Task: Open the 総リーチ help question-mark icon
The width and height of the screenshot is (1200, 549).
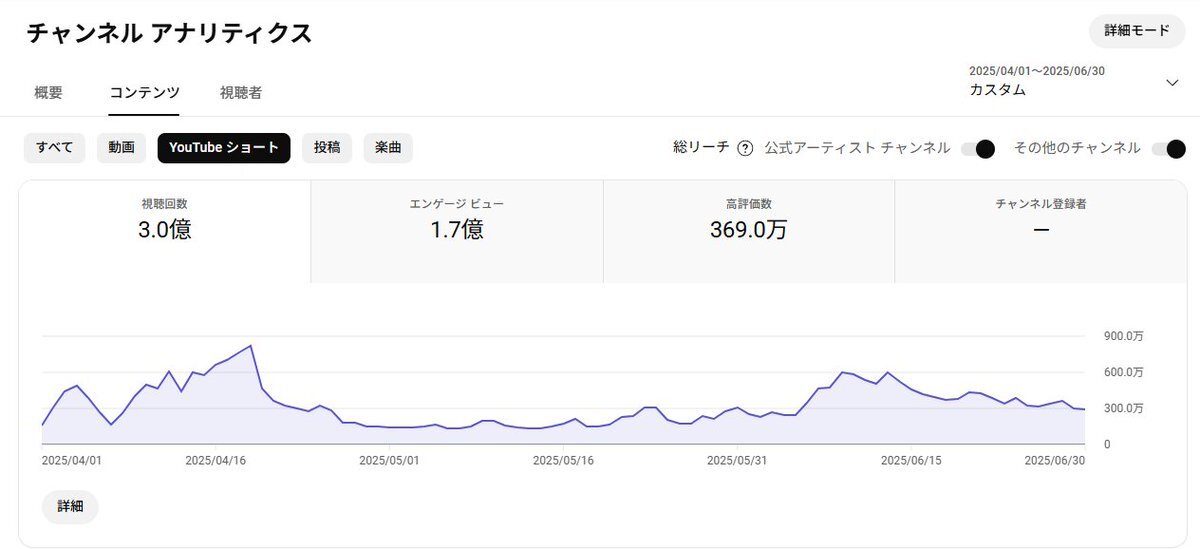Action: click(x=744, y=148)
